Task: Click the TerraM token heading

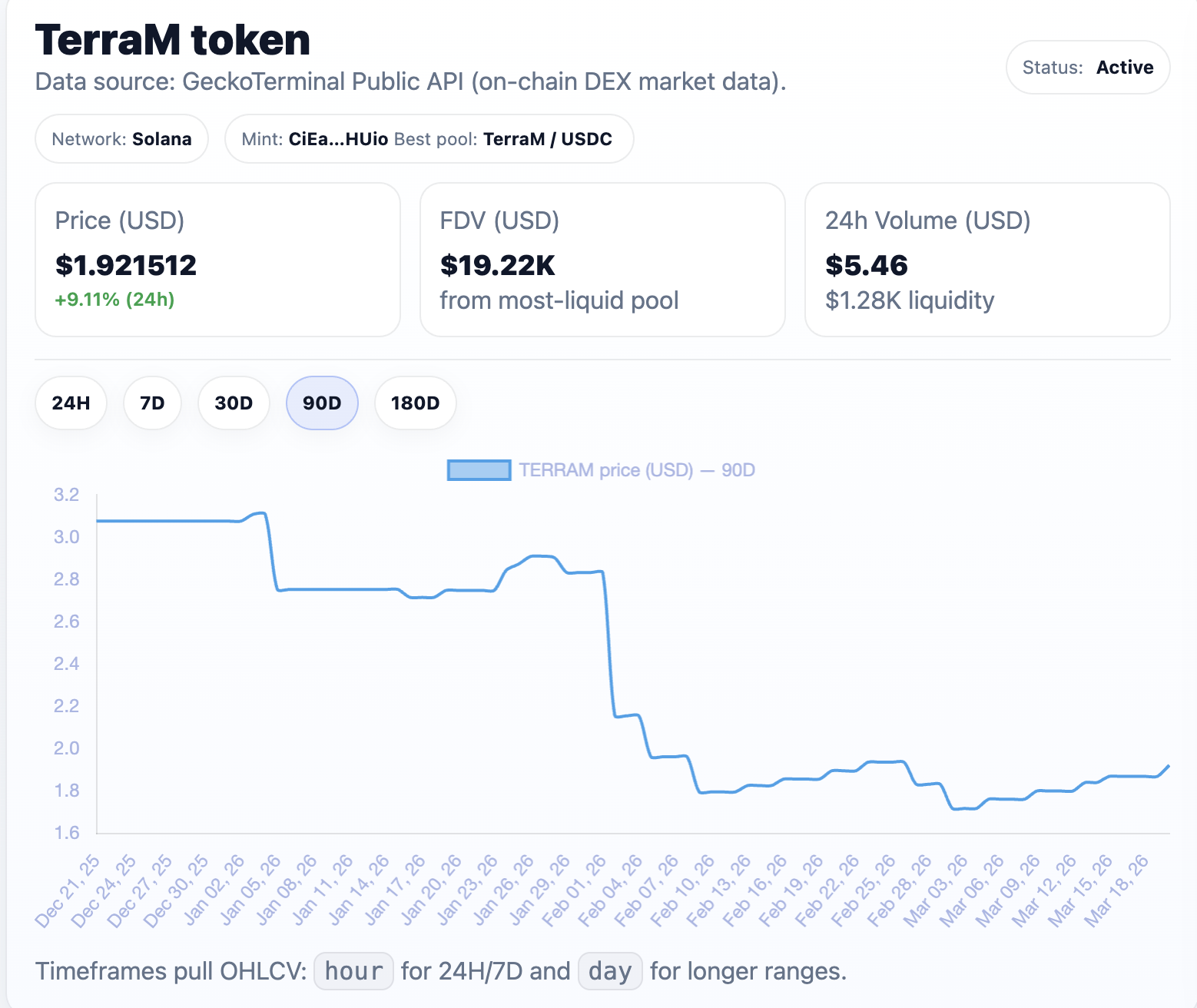Action: [x=173, y=40]
